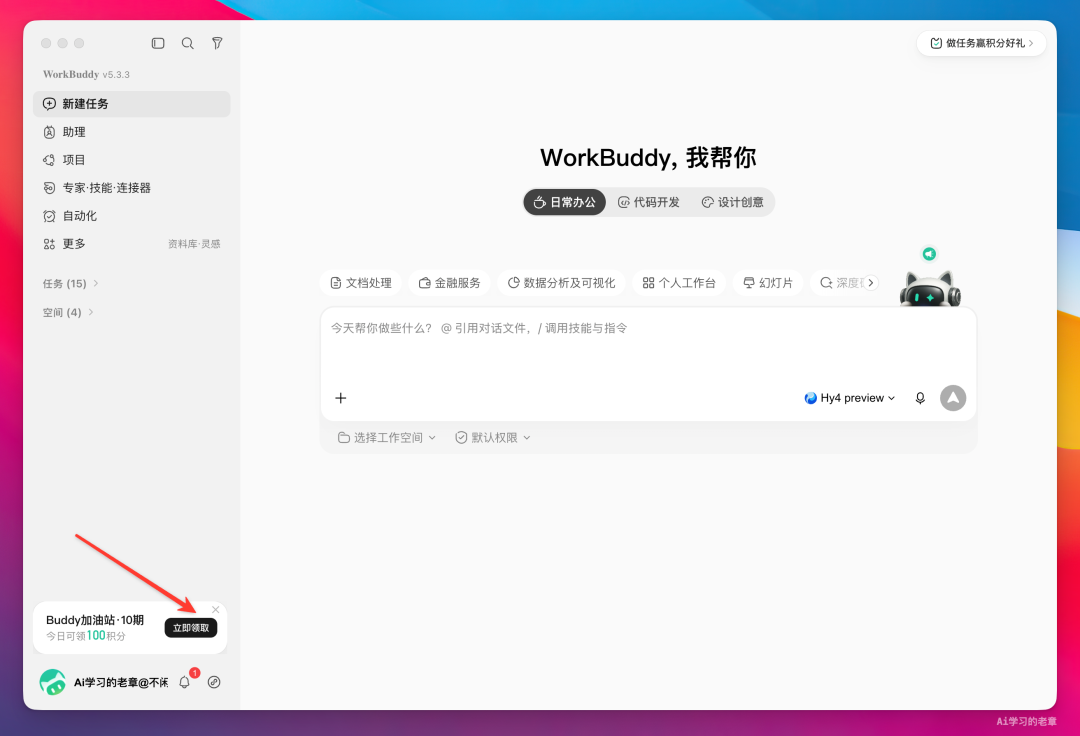The image size is (1080, 736).
Task: Click username Ai学习的老章@不闲
Action: point(121,682)
